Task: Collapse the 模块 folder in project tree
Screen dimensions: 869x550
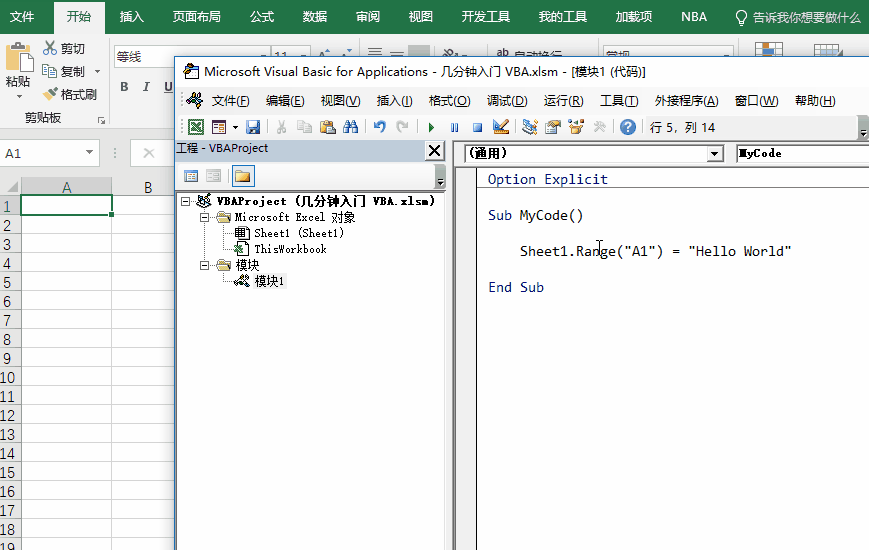Action: point(205,265)
